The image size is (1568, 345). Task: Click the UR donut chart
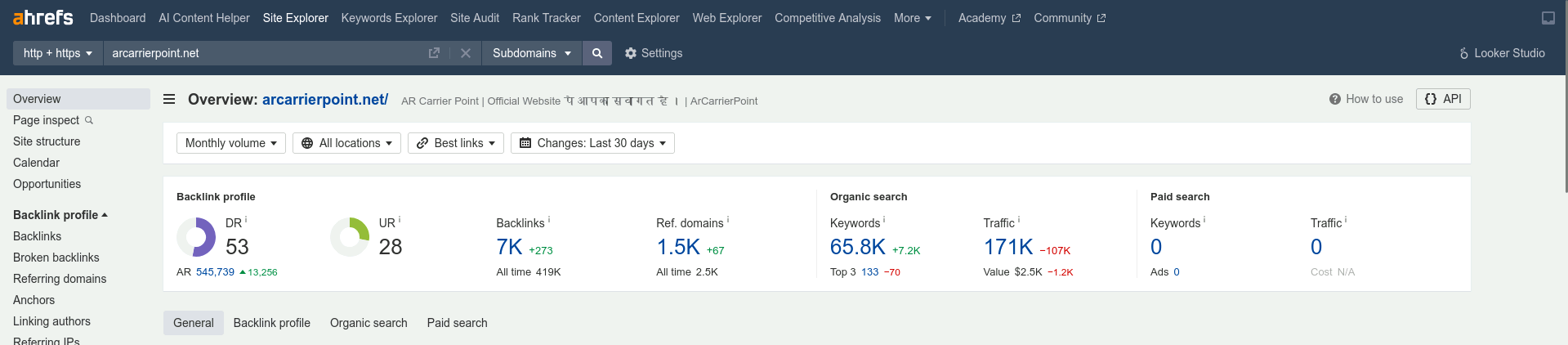(350, 237)
